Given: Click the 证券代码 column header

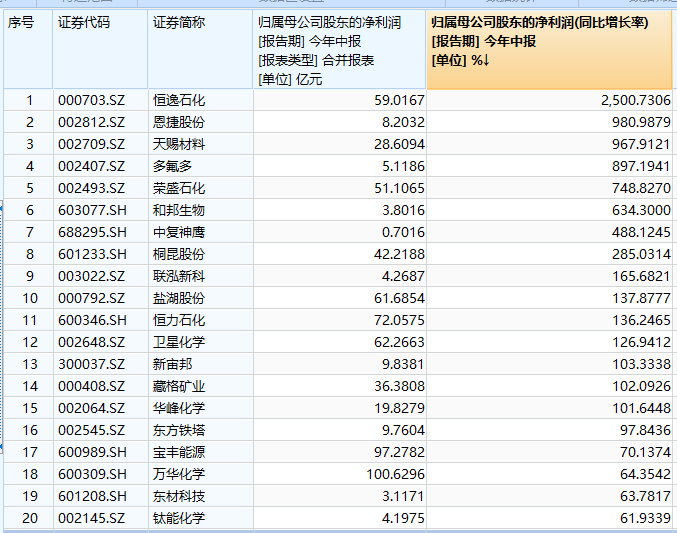Looking at the screenshot, I should (x=100, y=49).
